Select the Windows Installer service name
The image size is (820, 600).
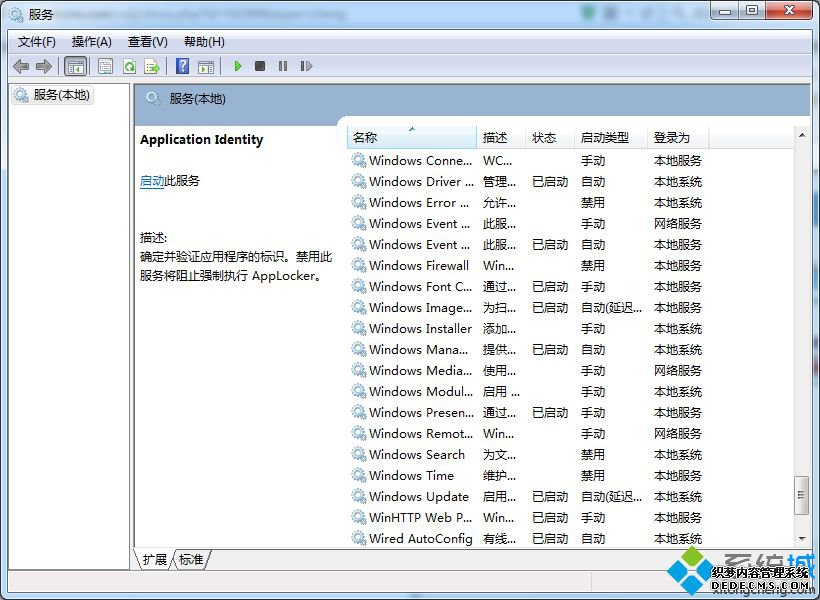point(420,329)
